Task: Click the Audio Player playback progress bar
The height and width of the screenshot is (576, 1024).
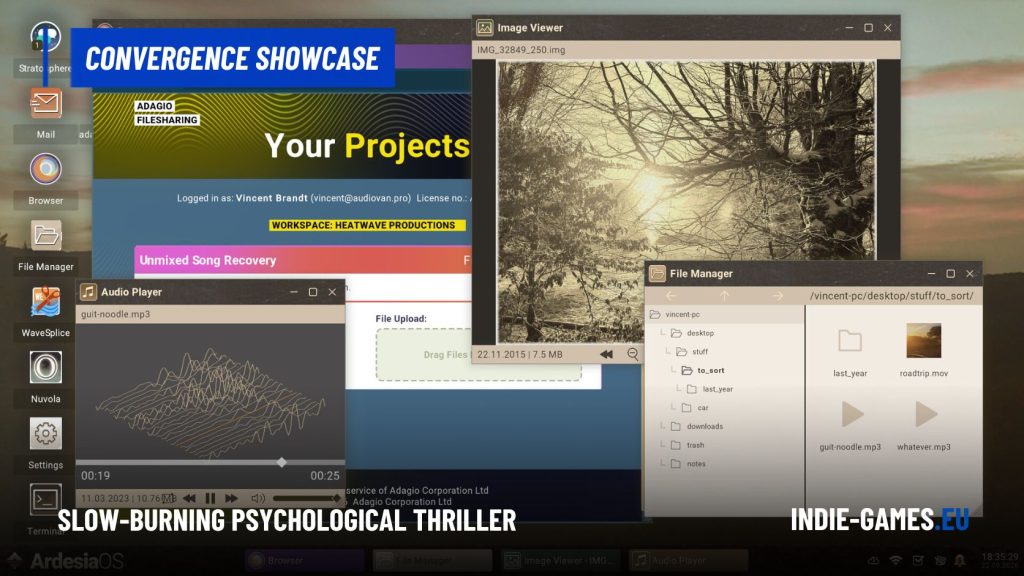Action: pos(210,462)
